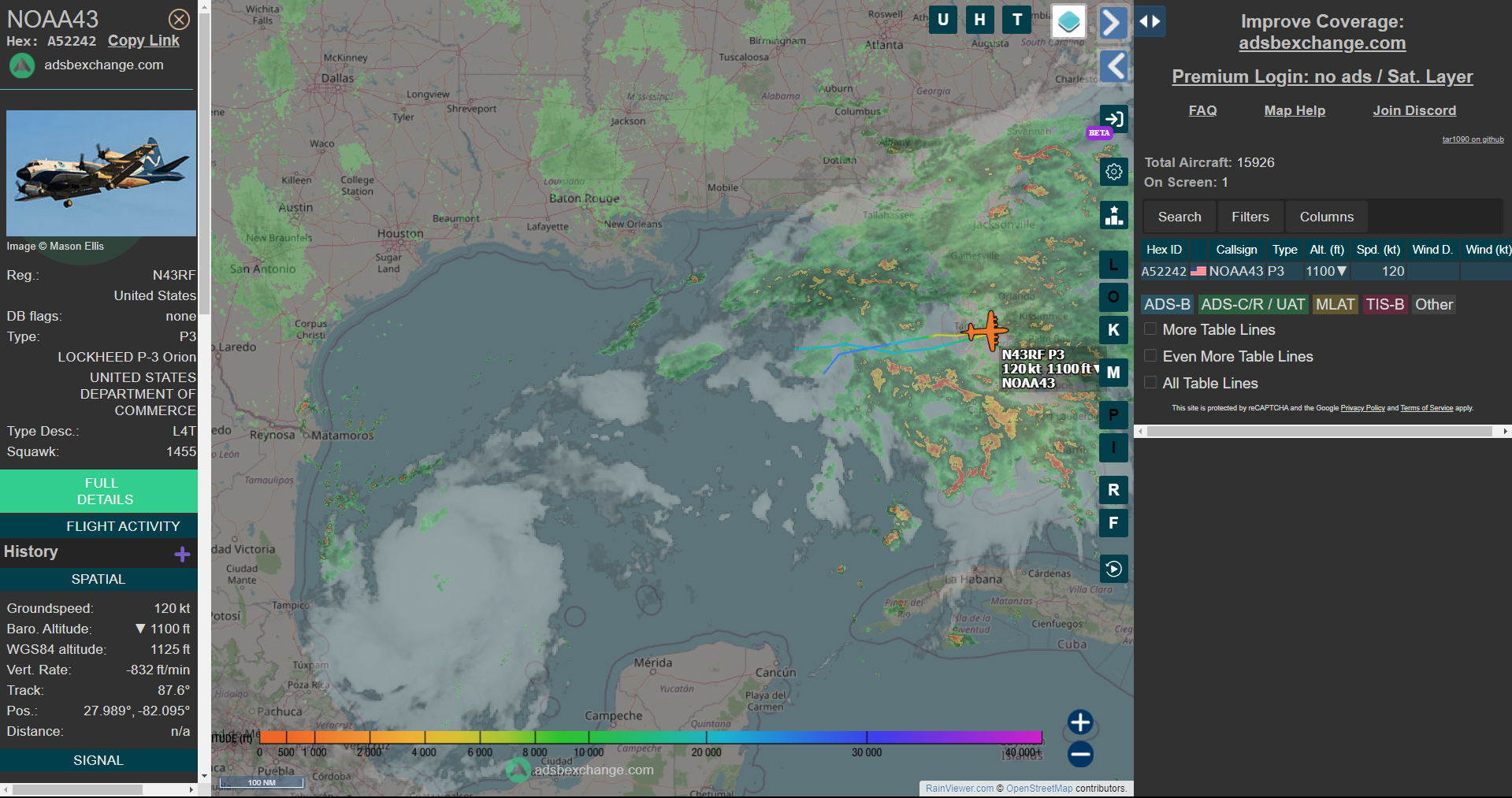Click the NOAA P-3 aircraft photo
This screenshot has width=1512, height=798.
tap(101, 173)
